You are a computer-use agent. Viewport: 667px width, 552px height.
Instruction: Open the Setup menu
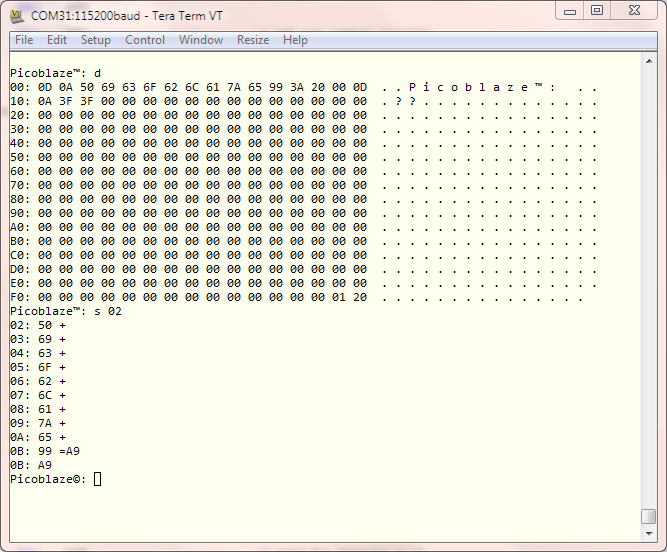coord(96,40)
